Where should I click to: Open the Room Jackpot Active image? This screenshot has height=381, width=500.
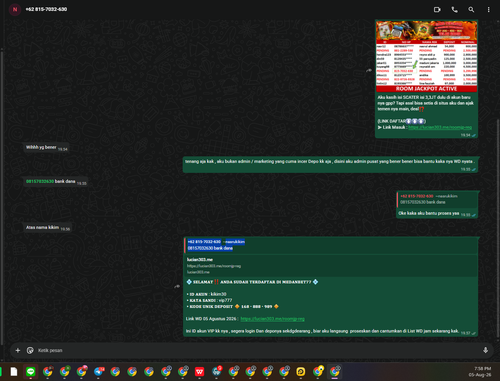pyautogui.click(x=427, y=56)
